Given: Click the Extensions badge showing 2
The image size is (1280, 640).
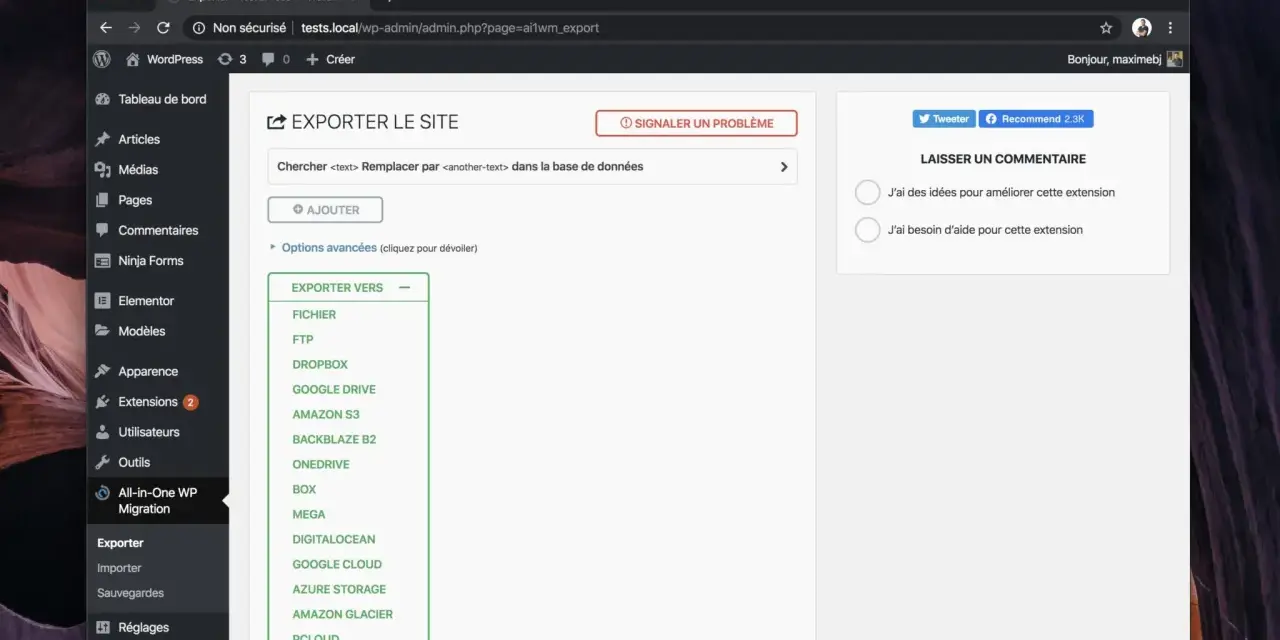Looking at the screenshot, I should (190, 402).
